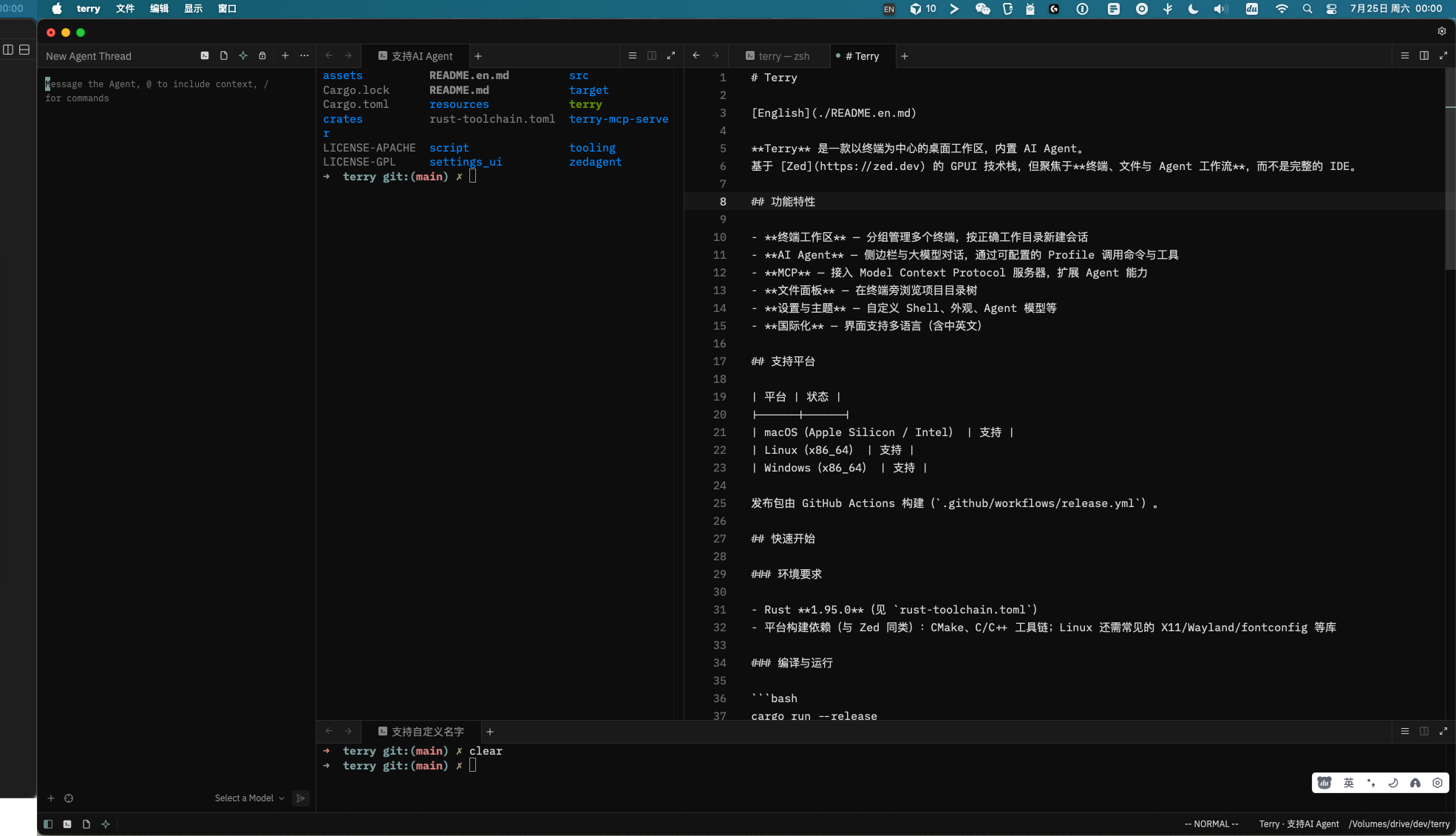The height and width of the screenshot is (836, 1456).
Task: Click sparkle agent icon in panel header
Action: pyautogui.click(x=243, y=55)
